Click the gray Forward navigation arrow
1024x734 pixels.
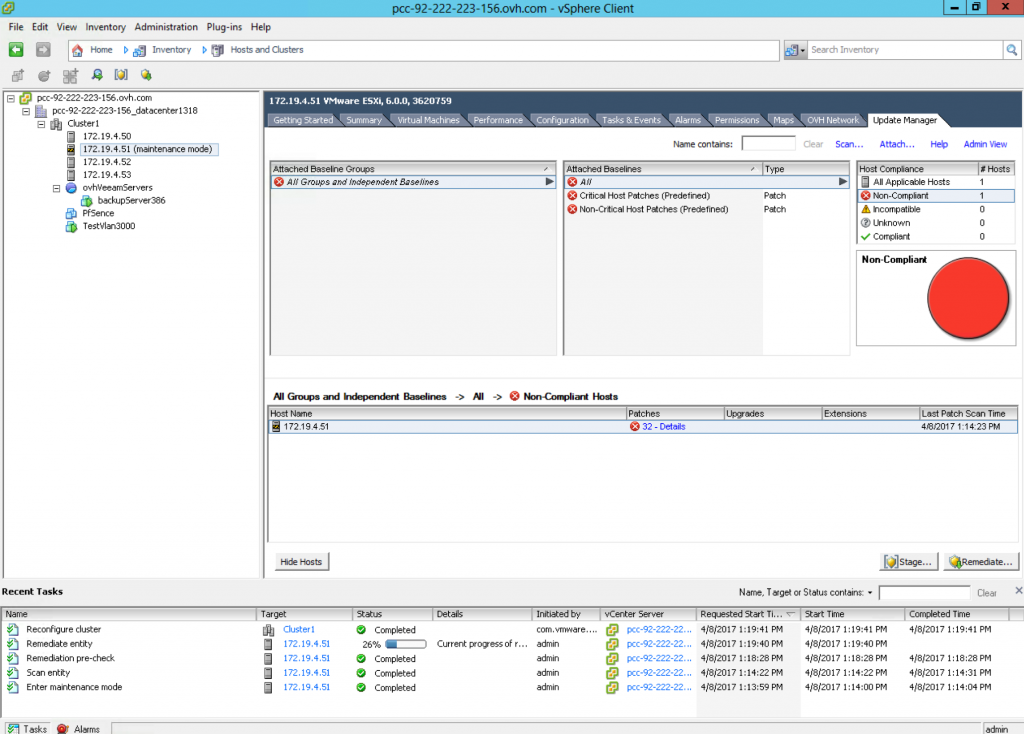[43, 50]
